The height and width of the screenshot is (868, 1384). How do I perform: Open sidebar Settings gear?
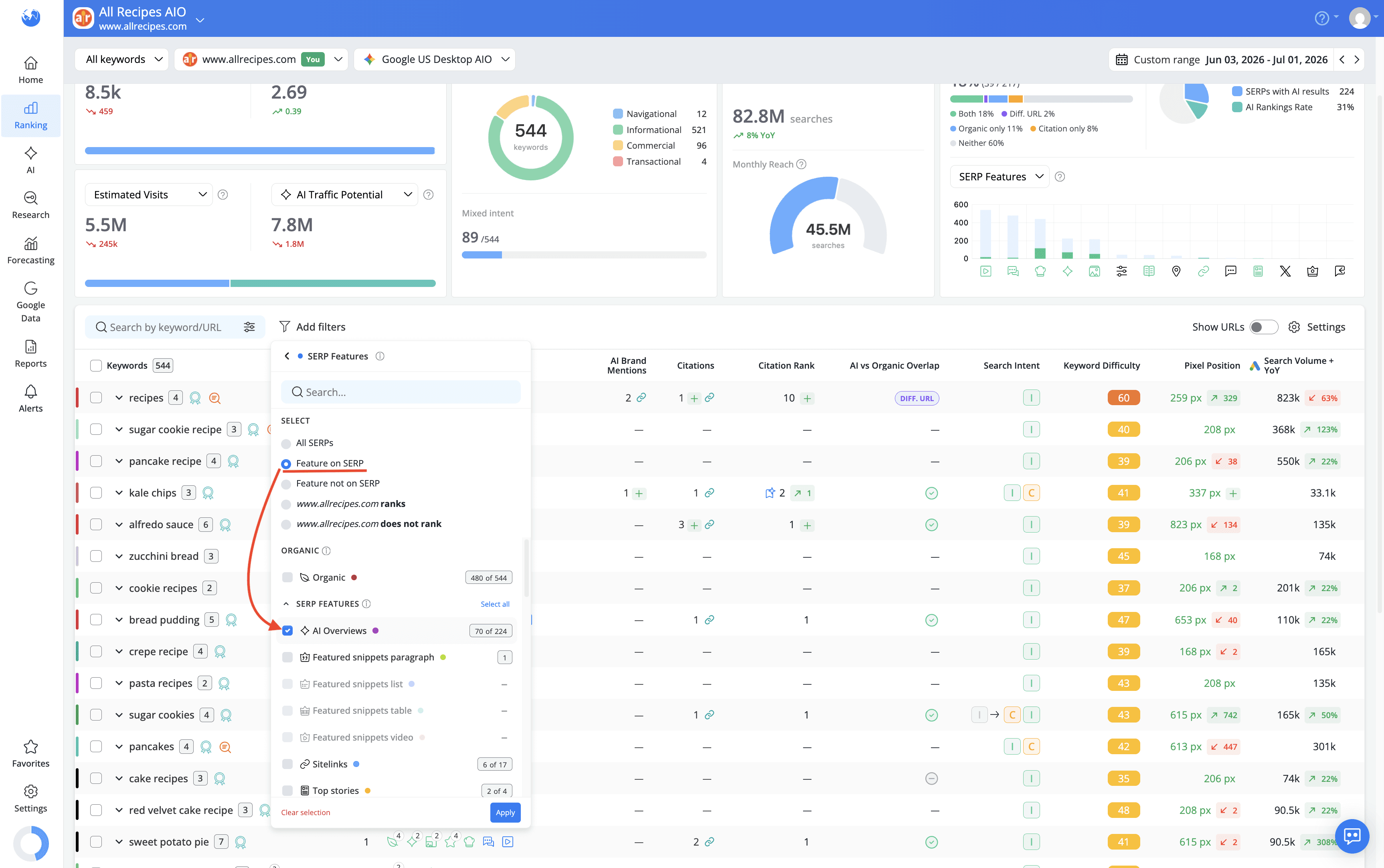pyautogui.click(x=31, y=799)
